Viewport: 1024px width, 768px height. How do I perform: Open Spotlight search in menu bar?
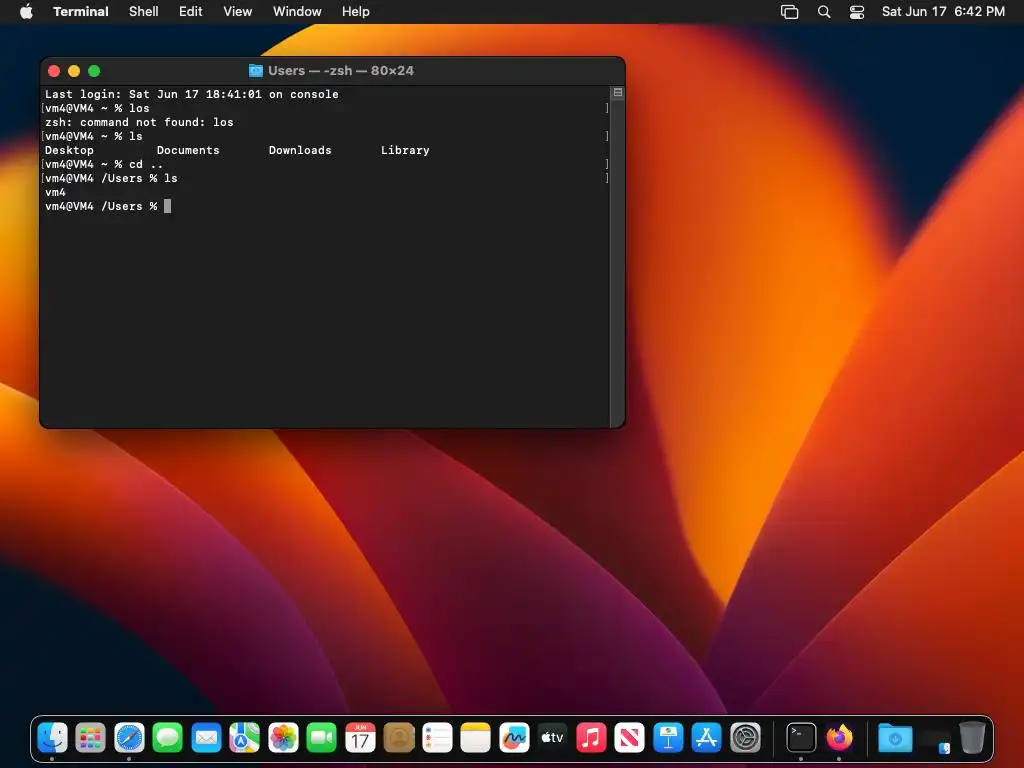point(824,12)
